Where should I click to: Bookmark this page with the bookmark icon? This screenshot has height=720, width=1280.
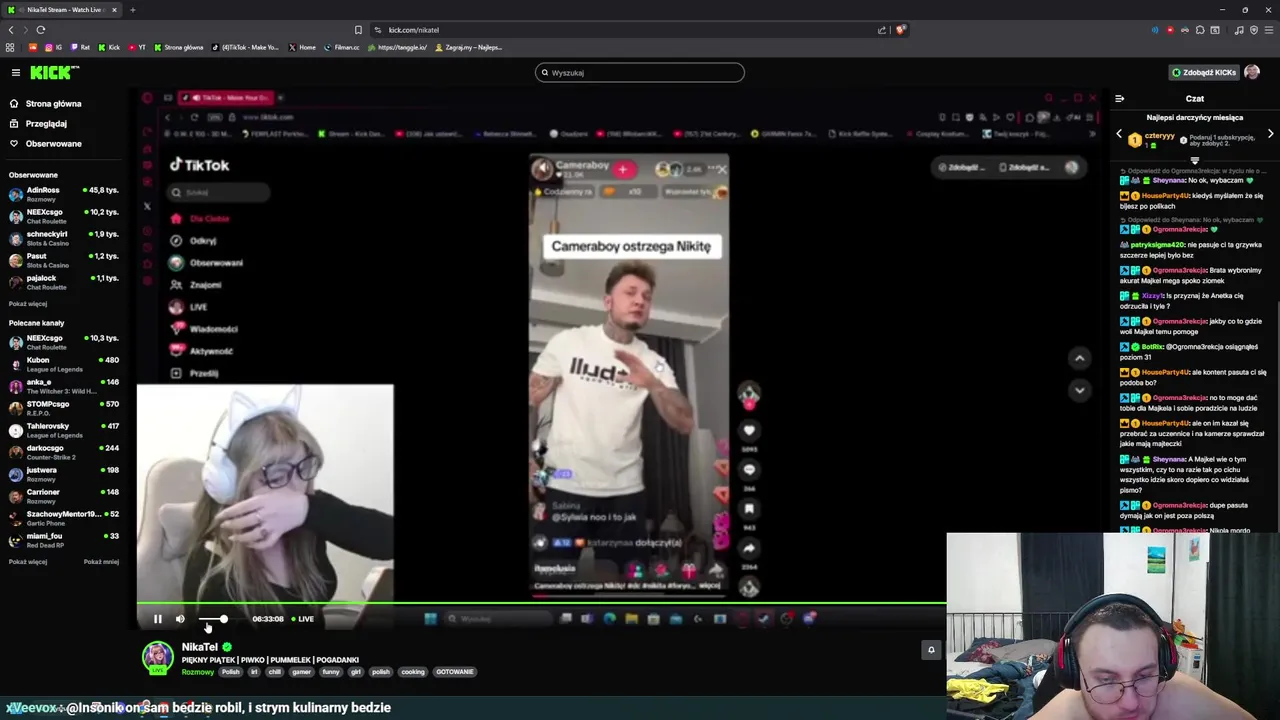[x=358, y=30]
